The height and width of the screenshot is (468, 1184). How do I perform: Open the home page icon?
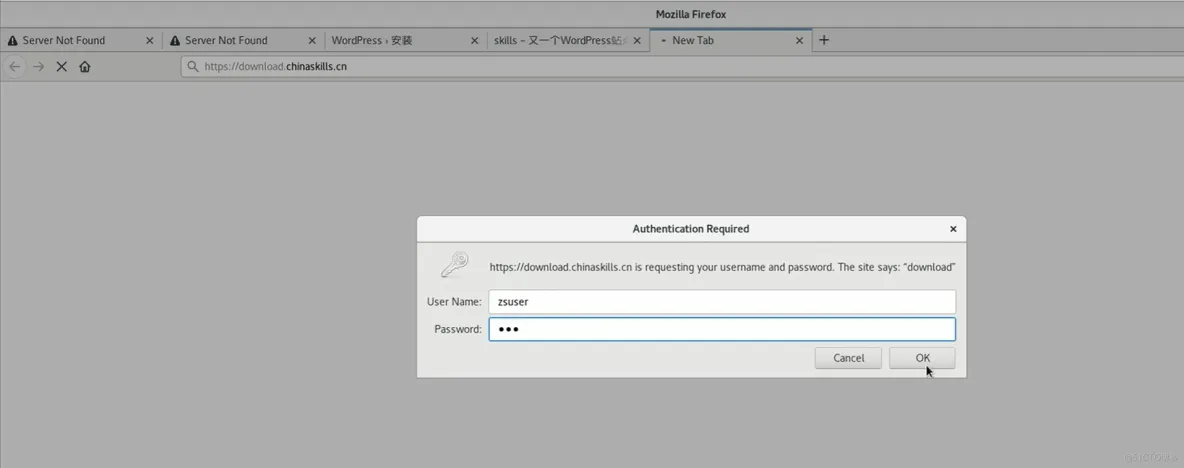85,66
